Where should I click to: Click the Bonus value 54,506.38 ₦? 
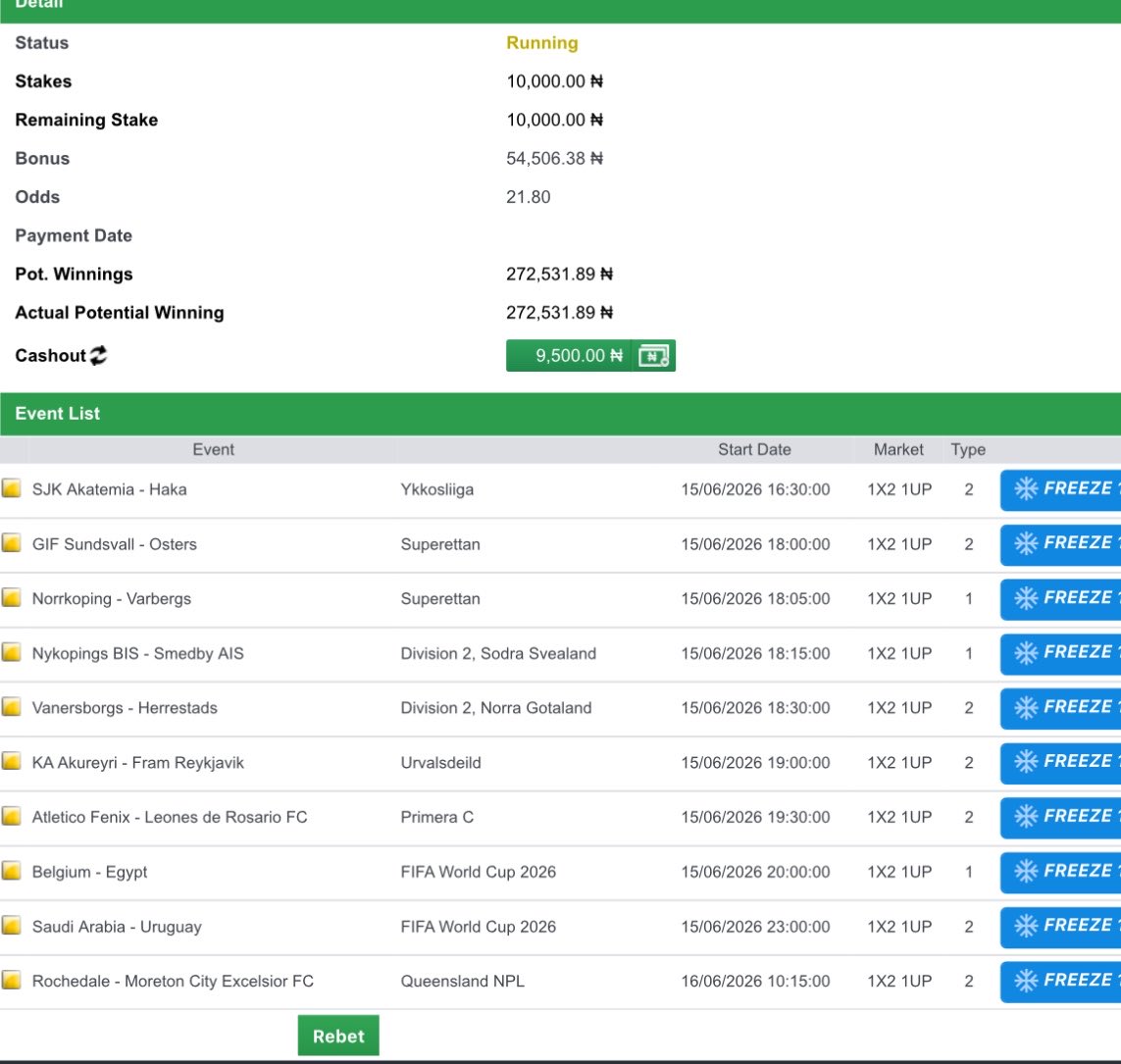[555, 158]
